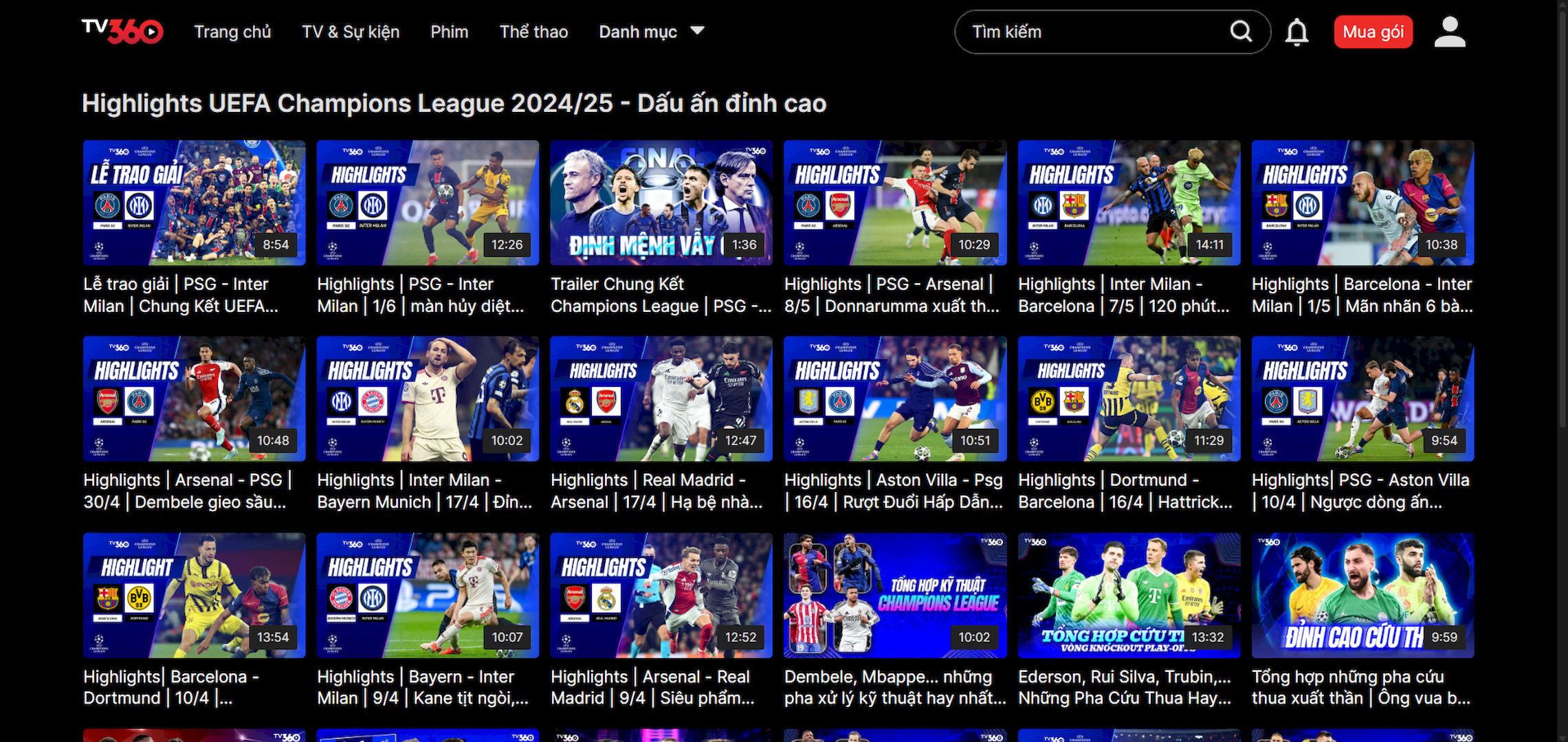Open title Dortmund - Barcelona Hattrick
Image resolution: width=1568 pixels, height=742 pixels.
[1125, 491]
